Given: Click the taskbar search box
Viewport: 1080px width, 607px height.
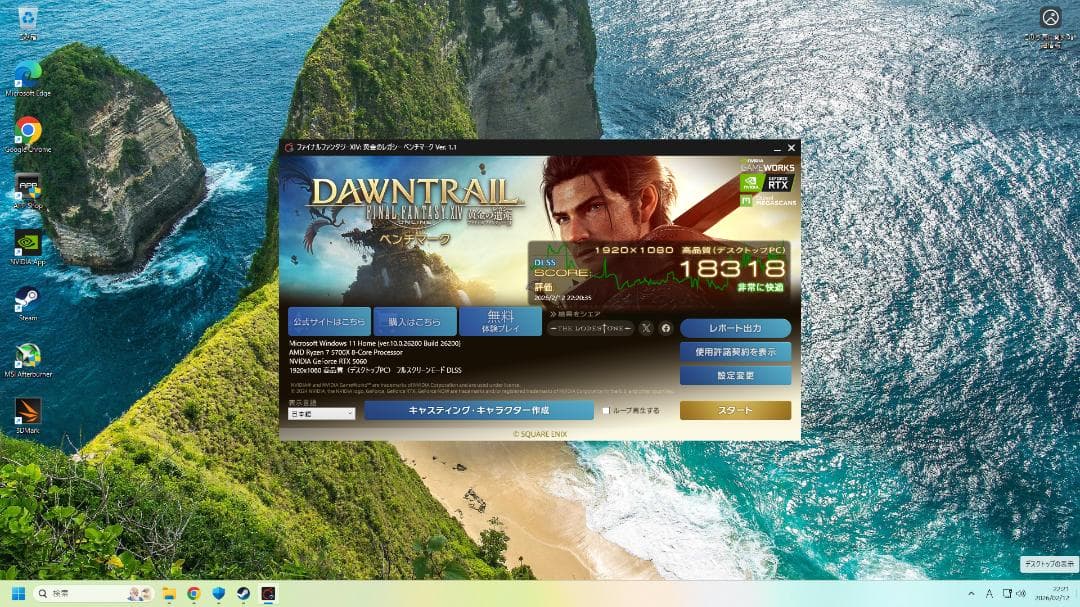Looking at the screenshot, I should point(95,593).
